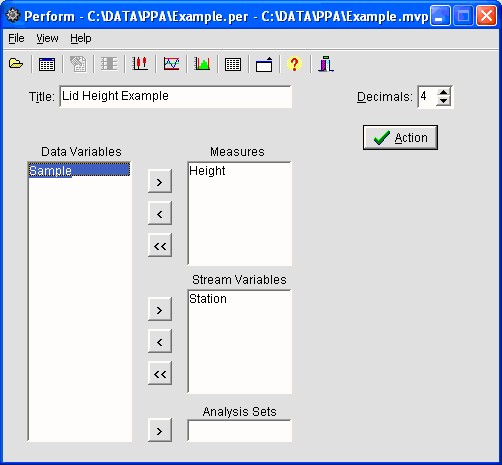Show the run chart line icon

point(171,63)
